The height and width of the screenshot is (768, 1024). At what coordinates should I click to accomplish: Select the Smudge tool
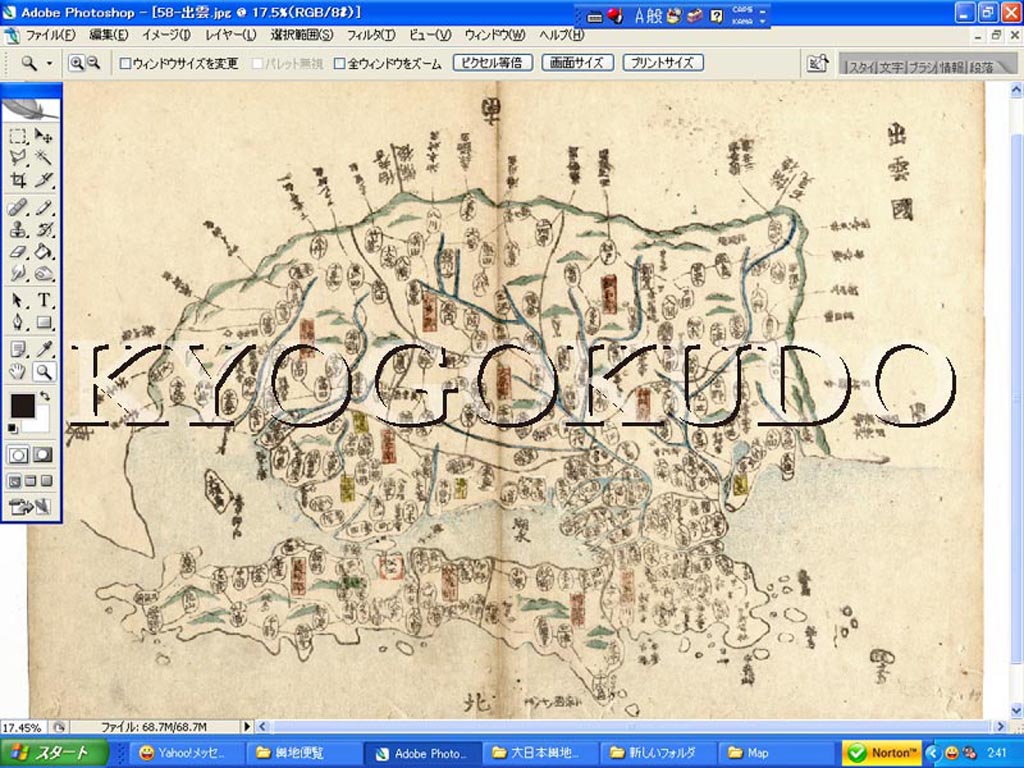pyautogui.click(x=18, y=273)
